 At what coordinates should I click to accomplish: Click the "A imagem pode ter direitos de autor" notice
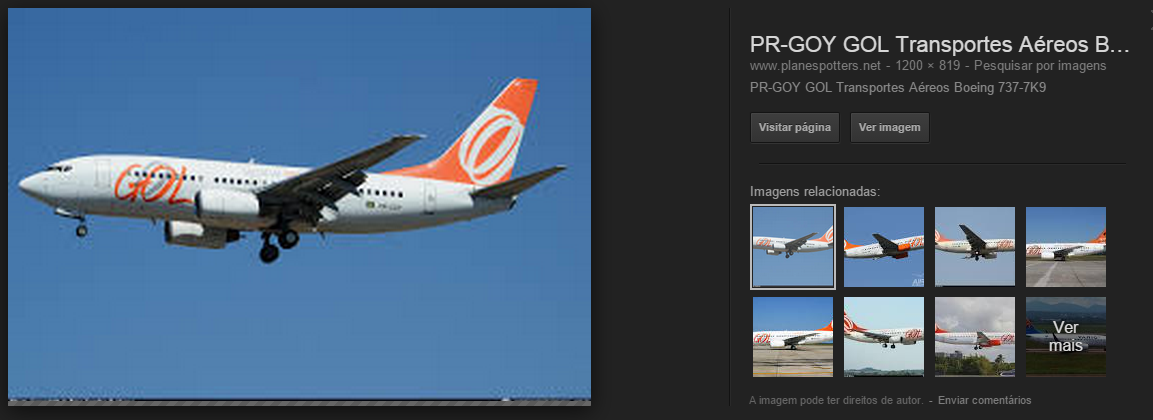836,400
